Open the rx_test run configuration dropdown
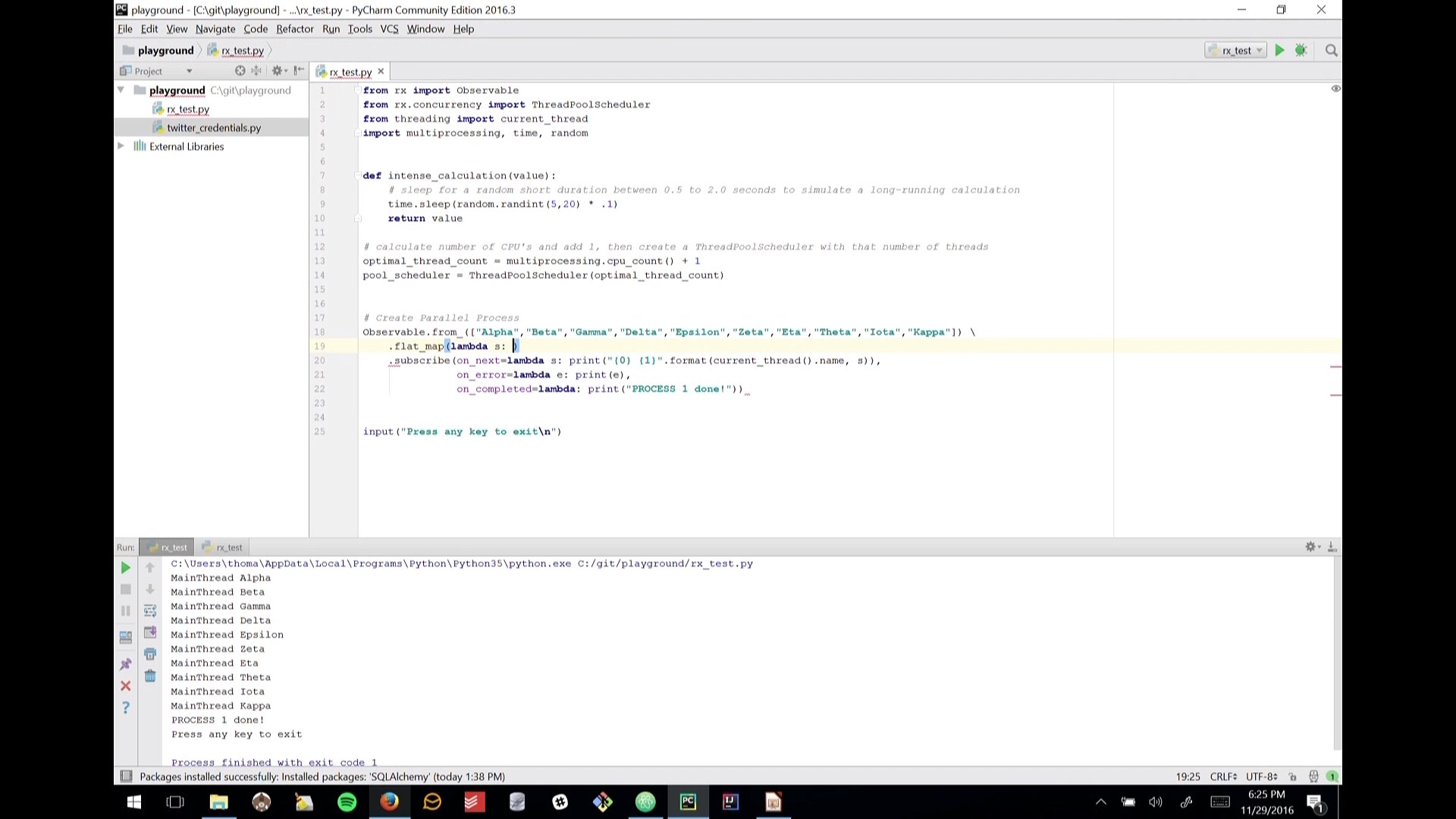This screenshot has width=1456, height=819. [1235, 50]
